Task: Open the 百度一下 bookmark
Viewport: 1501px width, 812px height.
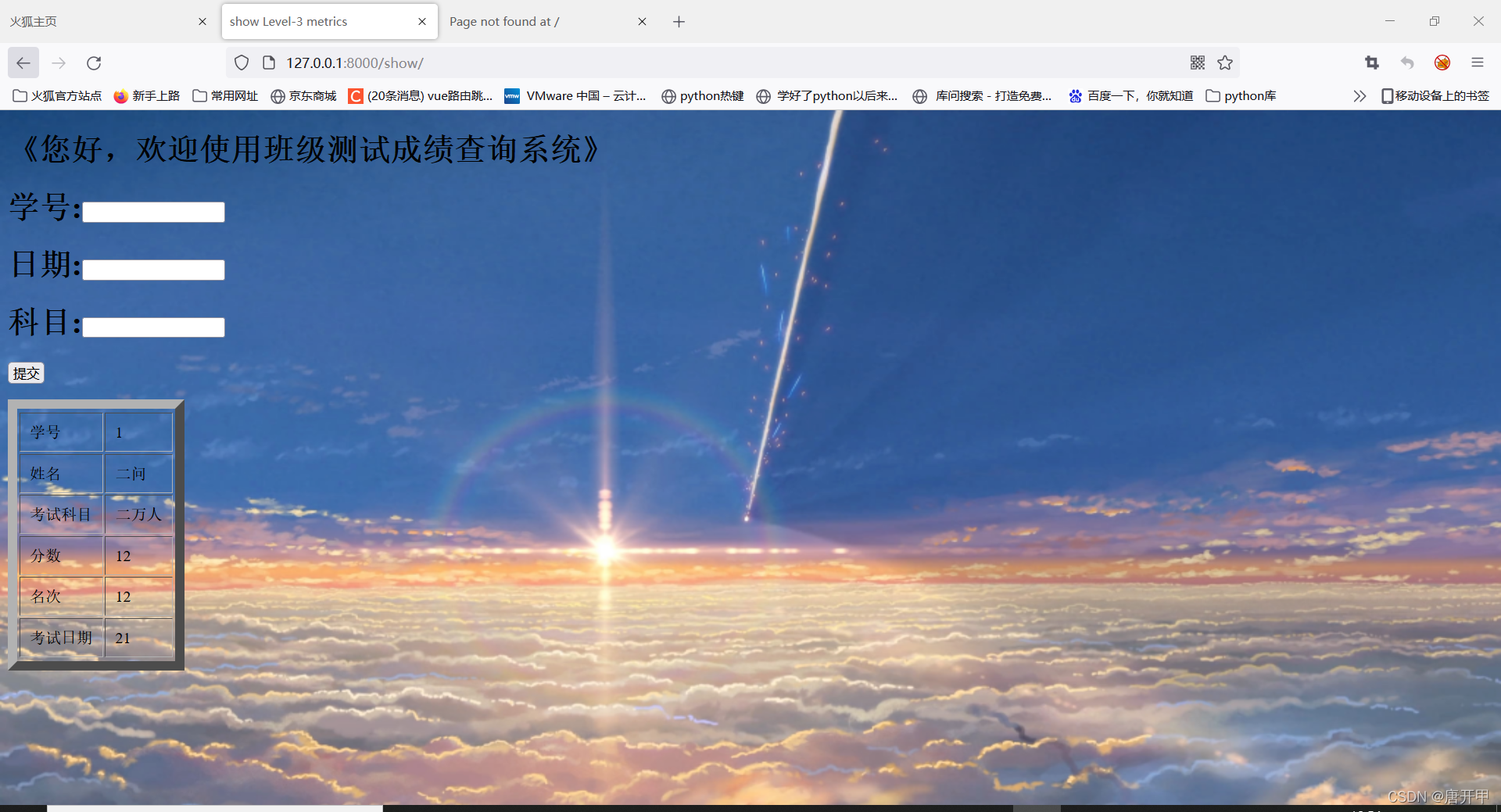Action: [x=1130, y=96]
